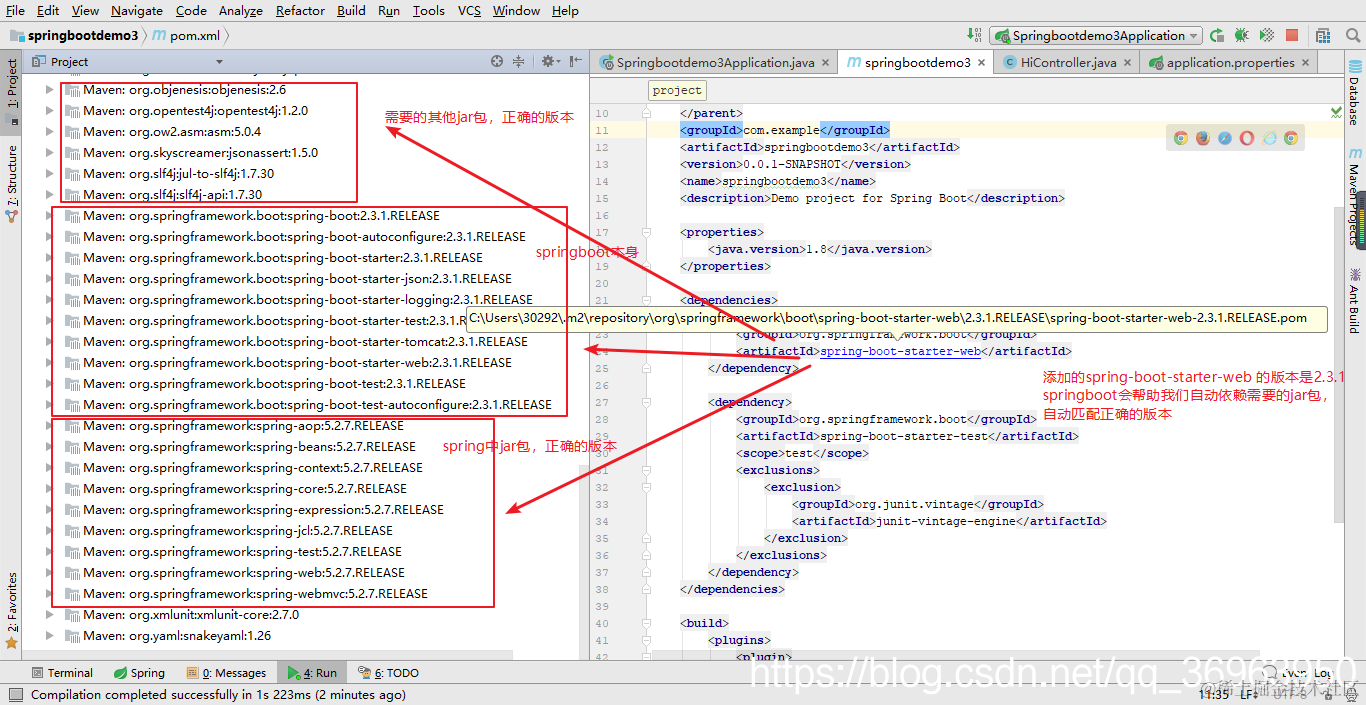Preview pom.xml in Firefox browser icon
1366x705 pixels.
coord(1203,138)
